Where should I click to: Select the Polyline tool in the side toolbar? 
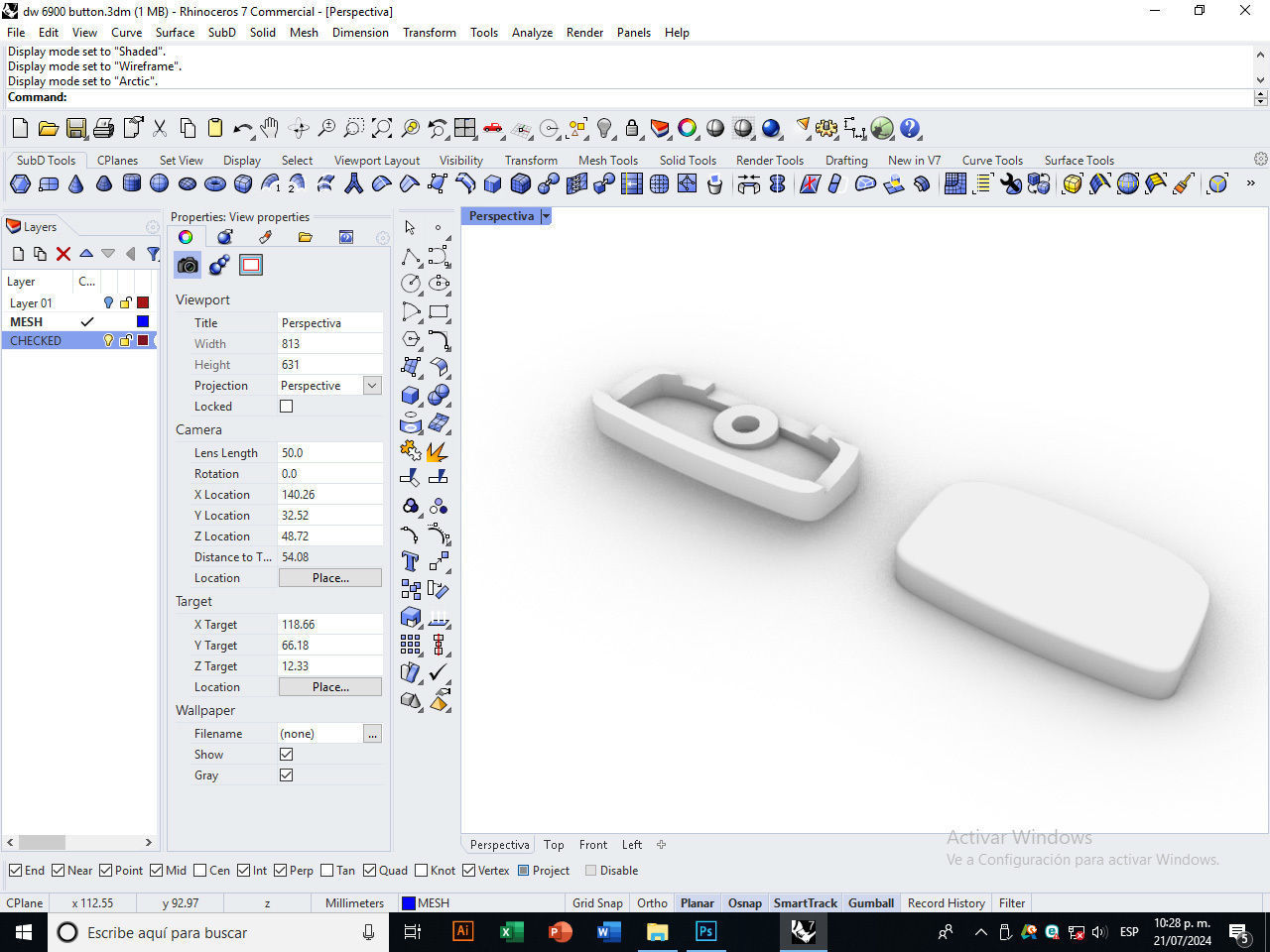[411, 257]
